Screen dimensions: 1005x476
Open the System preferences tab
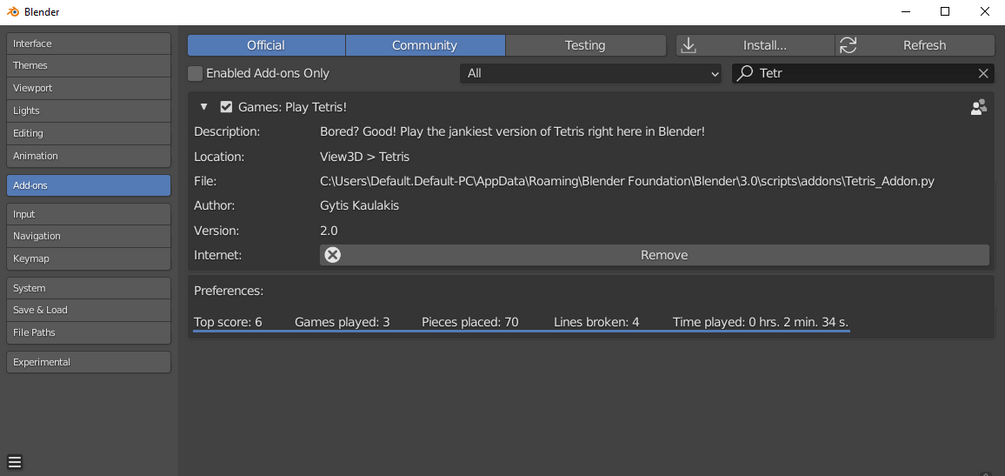pos(88,288)
